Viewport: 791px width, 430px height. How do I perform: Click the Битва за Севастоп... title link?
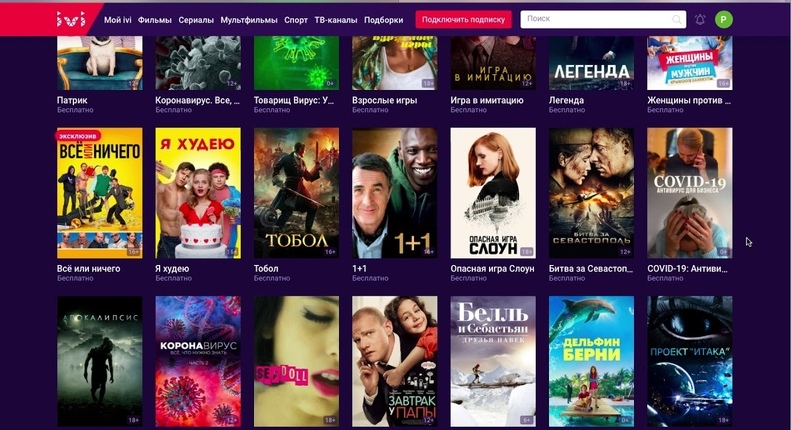[591, 268]
